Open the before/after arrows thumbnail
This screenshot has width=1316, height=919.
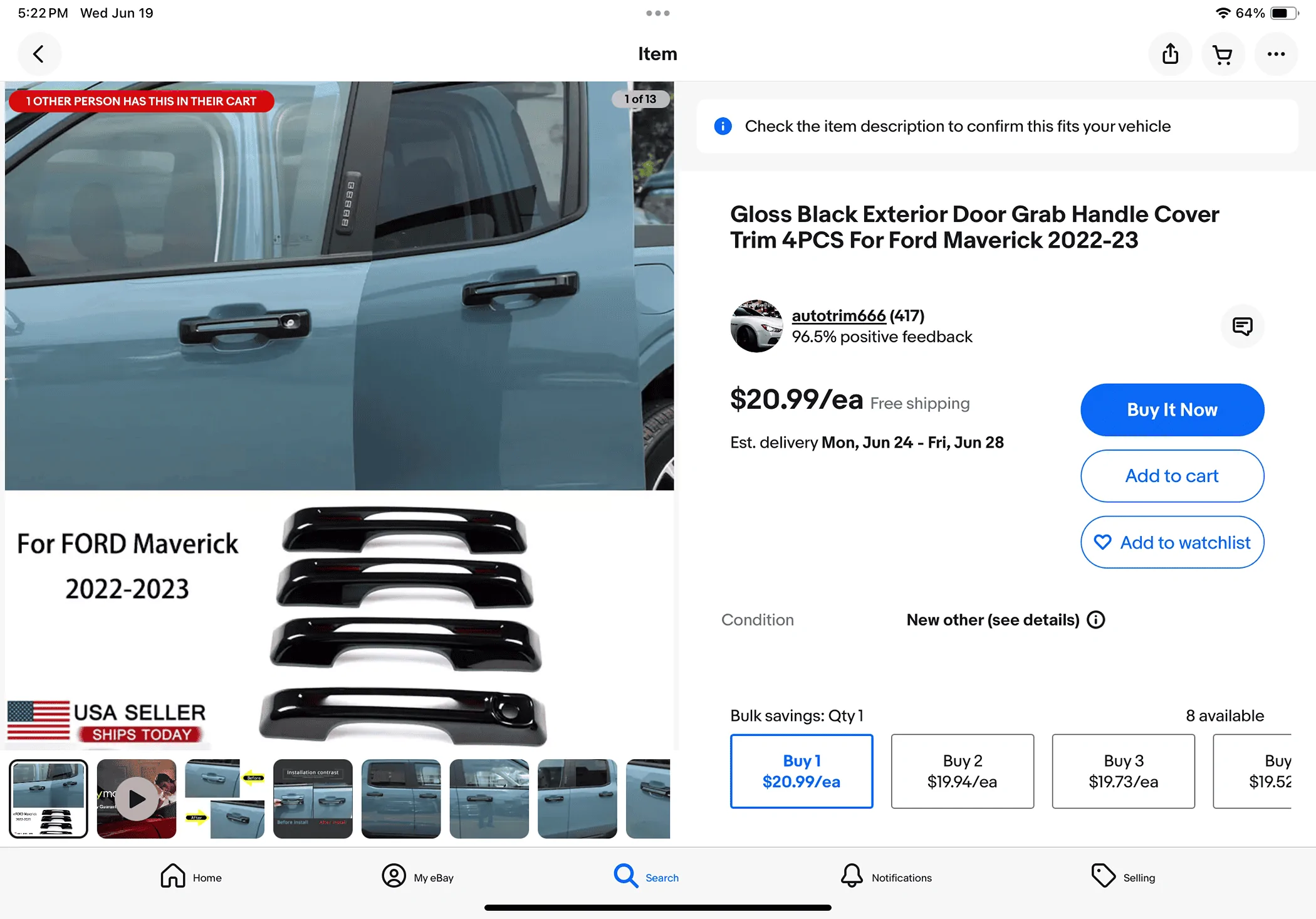224,799
